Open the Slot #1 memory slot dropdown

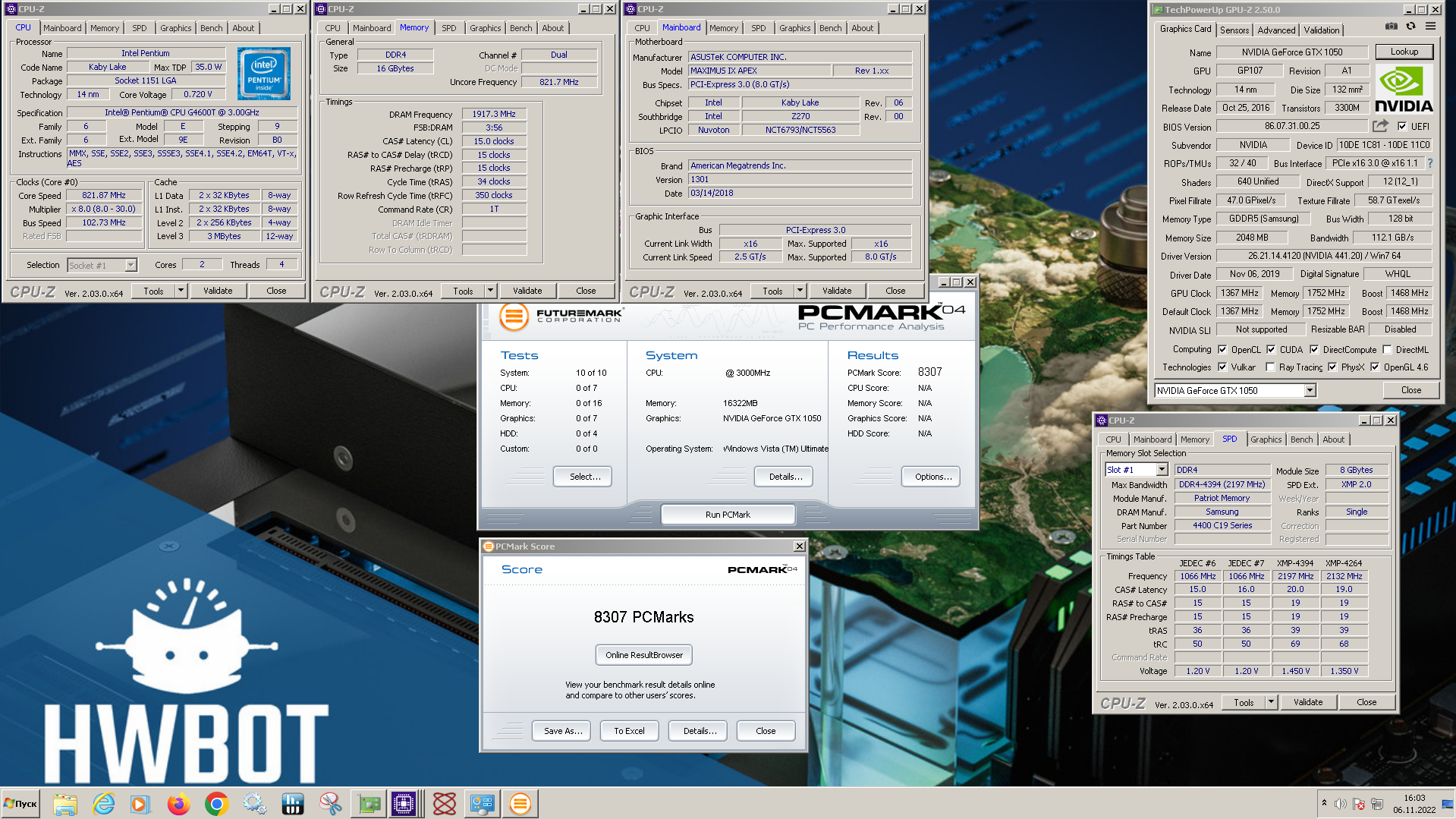[1162, 470]
